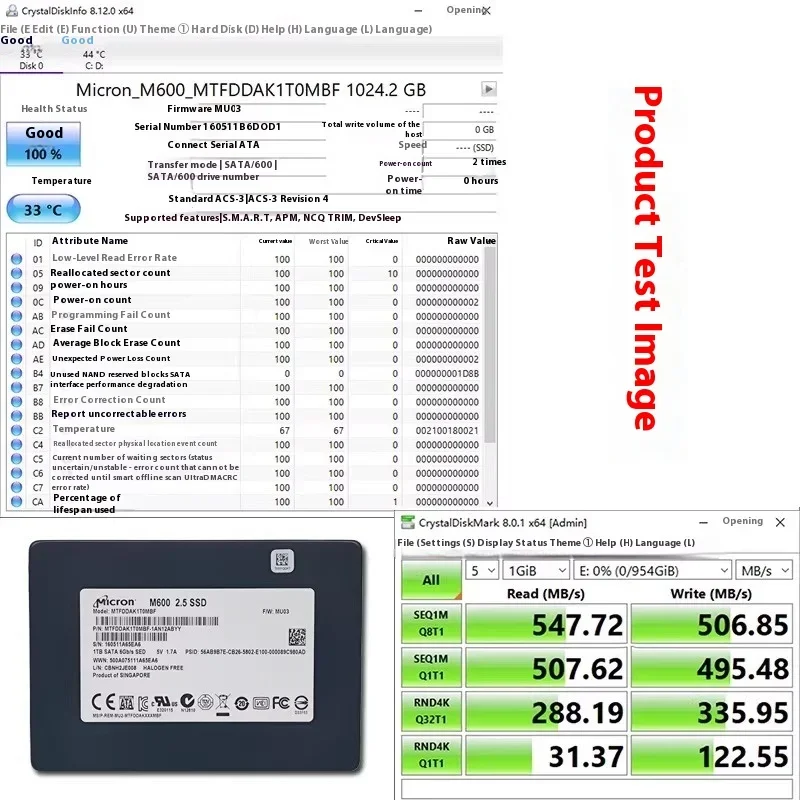The width and height of the screenshot is (800, 800).
Task: Click status circle for Reallocated sector count
Action: click(x=16, y=273)
